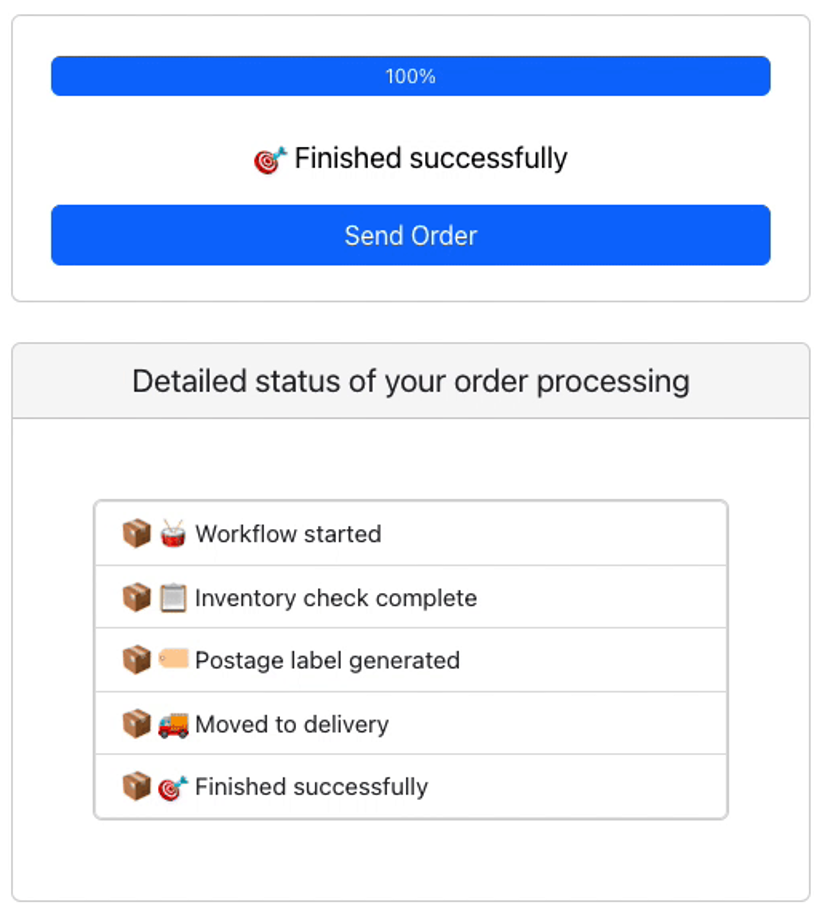Click the Send Order button
This screenshot has height=918, width=824.
click(410, 235)
